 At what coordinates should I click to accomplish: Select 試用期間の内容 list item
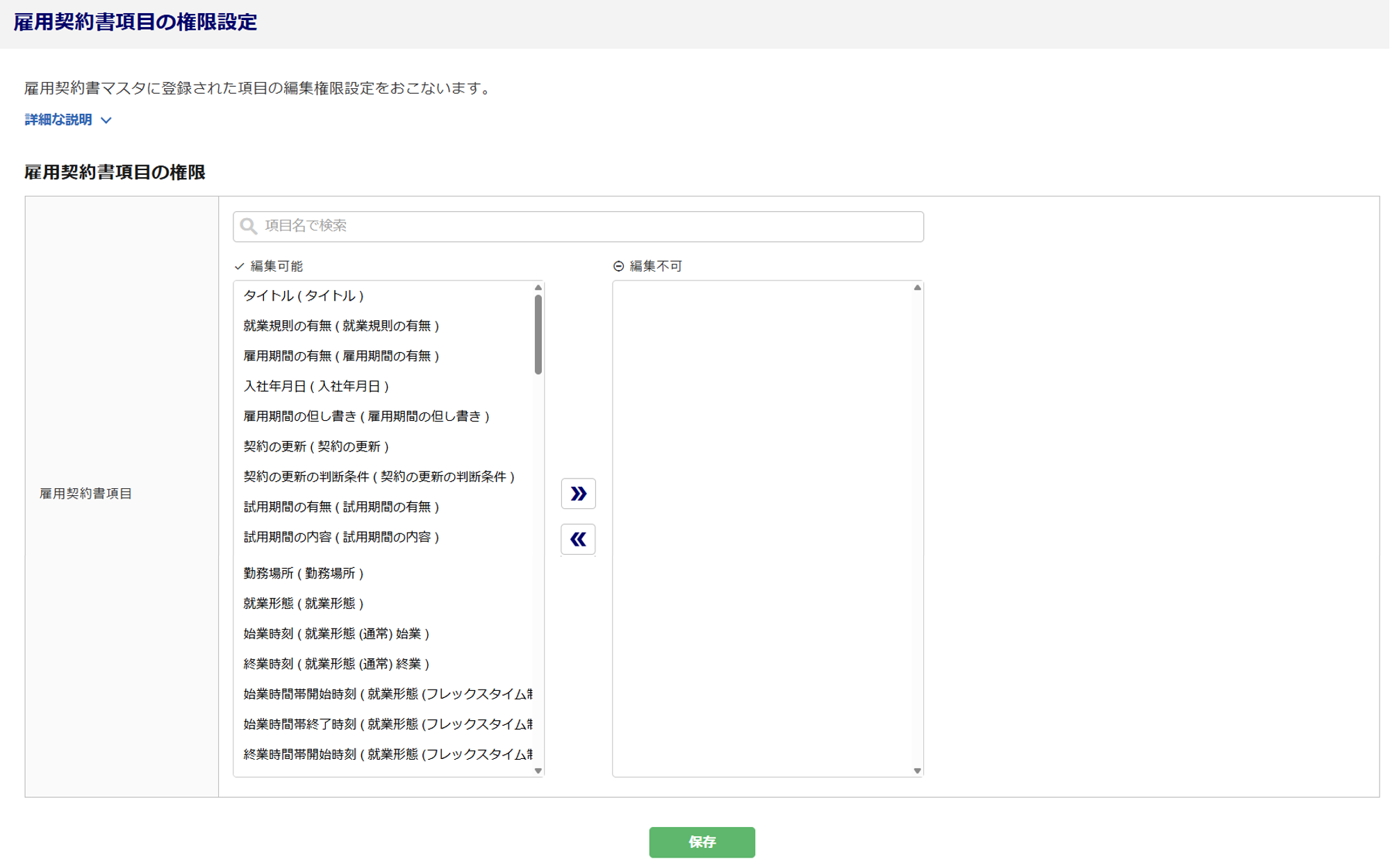[x=341, y=537]
